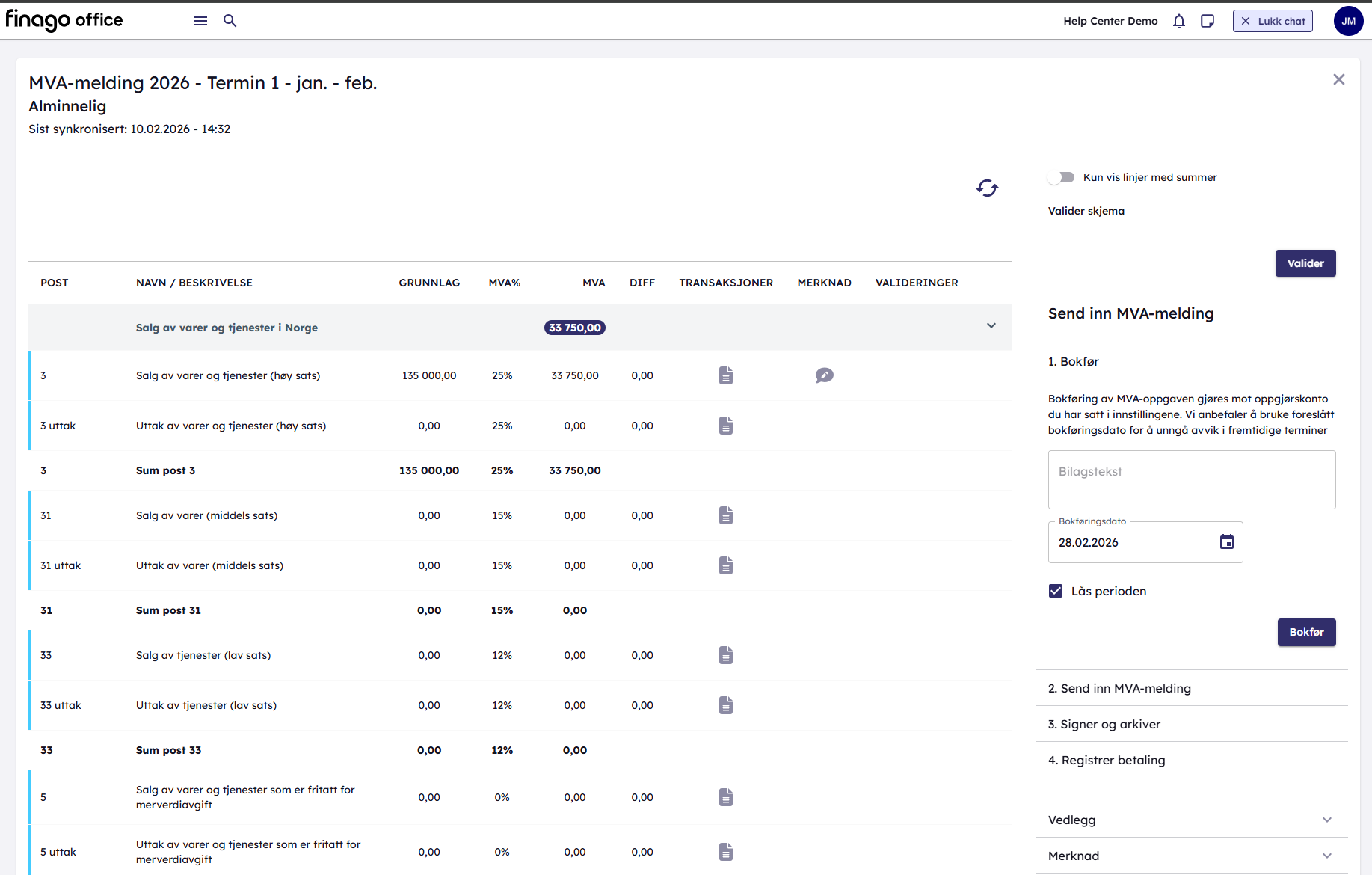Open the sticky note icon
Image resolution: width=1372 pixels, height=875 pixels.
[1208, 21]
